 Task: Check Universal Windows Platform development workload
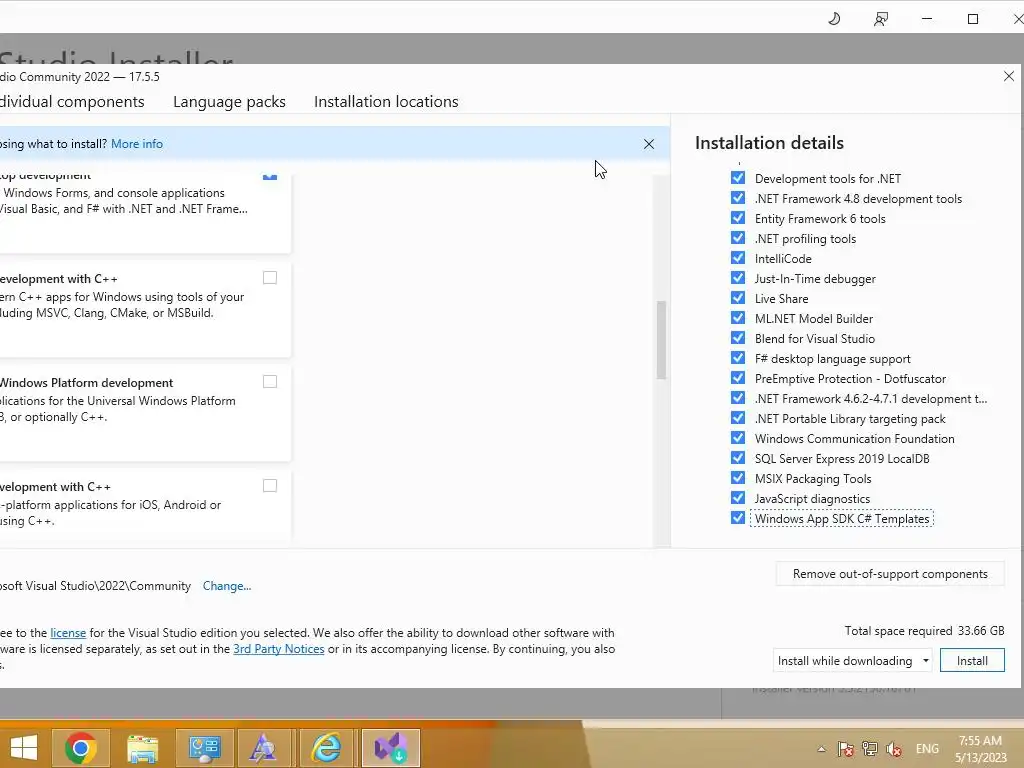pyautogui.click(x=270, y=381)
